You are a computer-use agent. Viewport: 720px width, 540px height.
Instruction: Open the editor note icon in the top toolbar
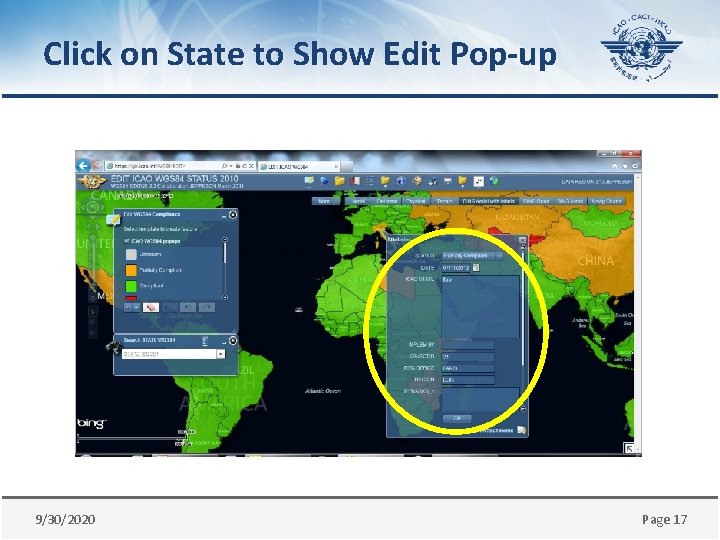[309, 181]
